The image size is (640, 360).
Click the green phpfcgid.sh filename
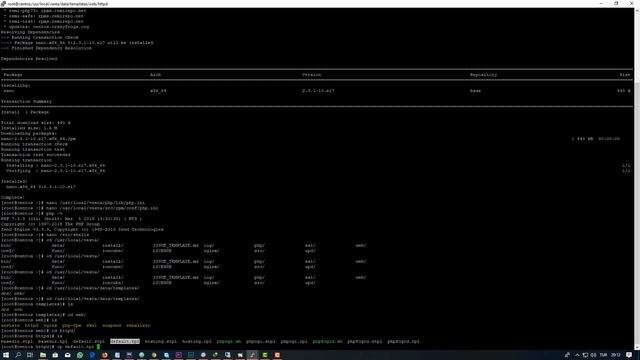coord(328,341)
